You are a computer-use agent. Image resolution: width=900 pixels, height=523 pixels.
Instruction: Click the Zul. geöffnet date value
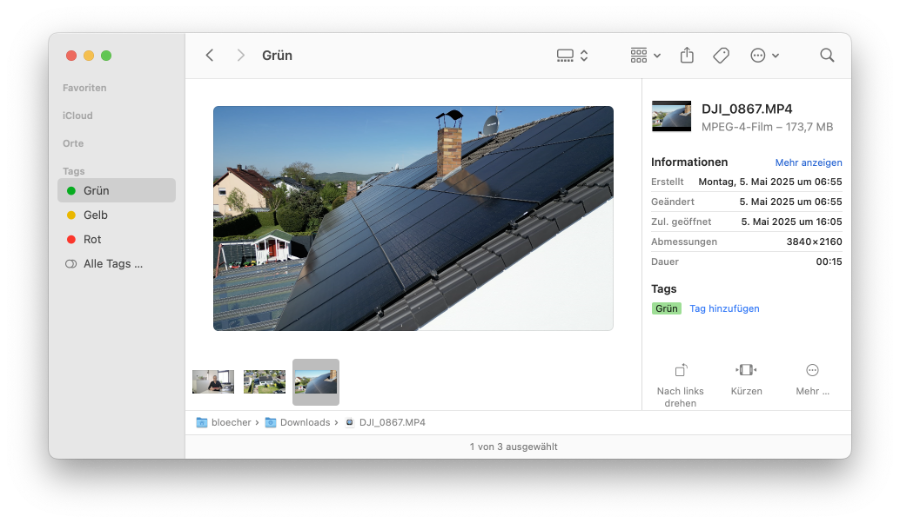pos(792,222)
